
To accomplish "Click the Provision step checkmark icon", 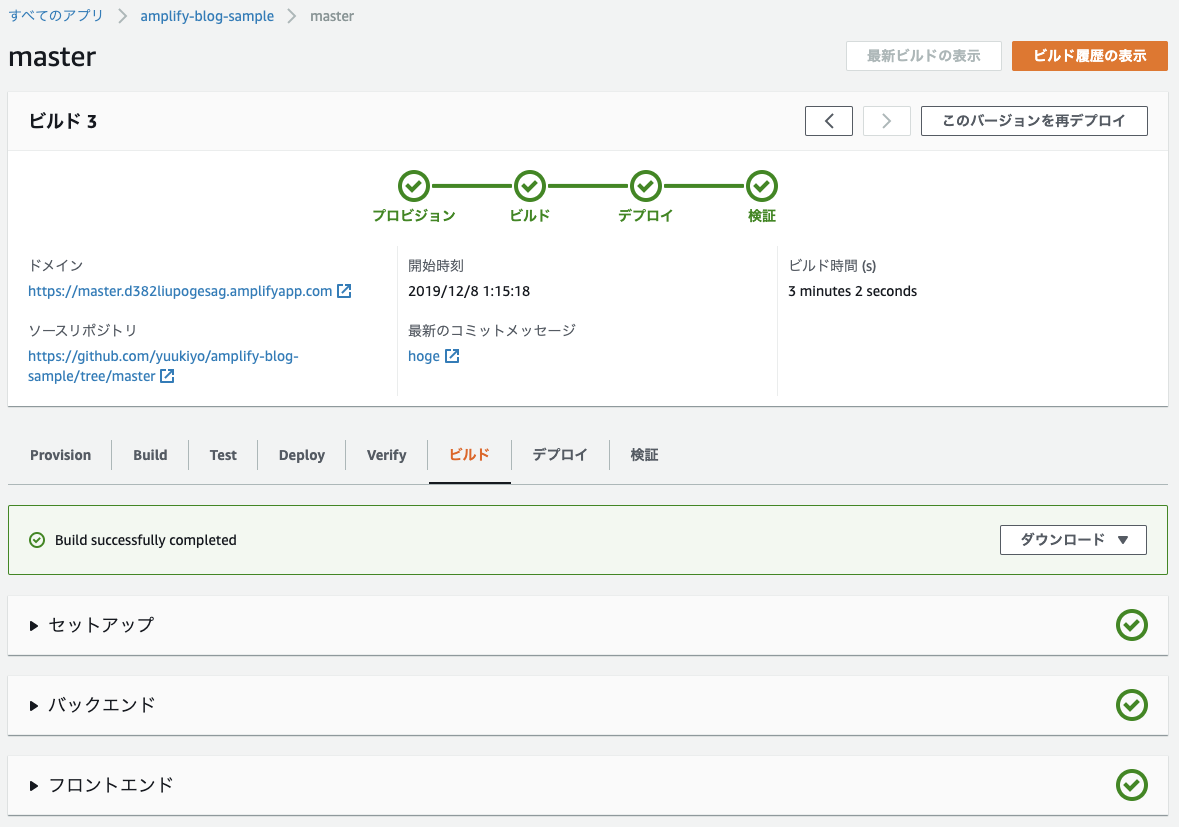I will tap(414, 186).
